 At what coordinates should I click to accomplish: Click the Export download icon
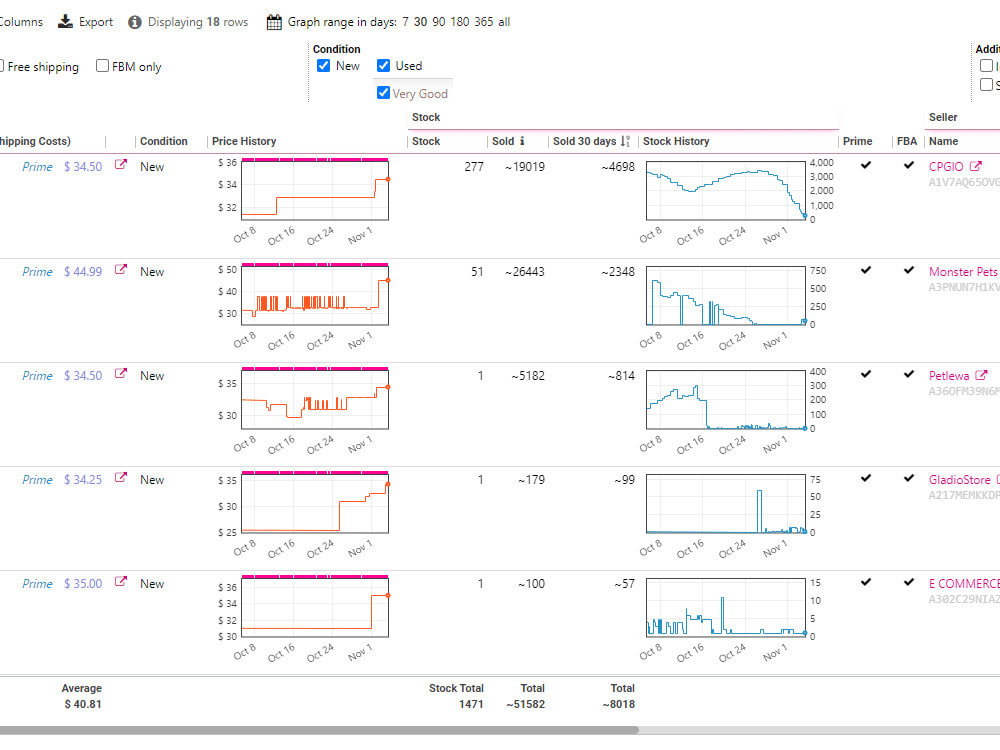[x=65, y=22]
